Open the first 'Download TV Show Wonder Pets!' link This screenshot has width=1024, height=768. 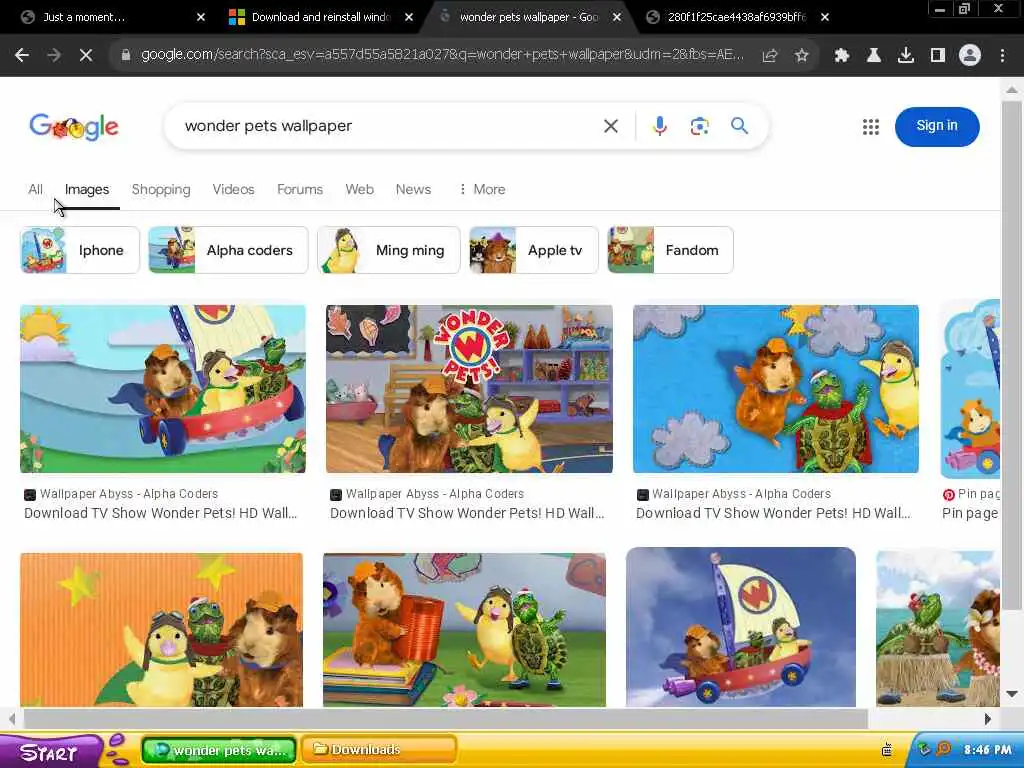coord(161,513)
